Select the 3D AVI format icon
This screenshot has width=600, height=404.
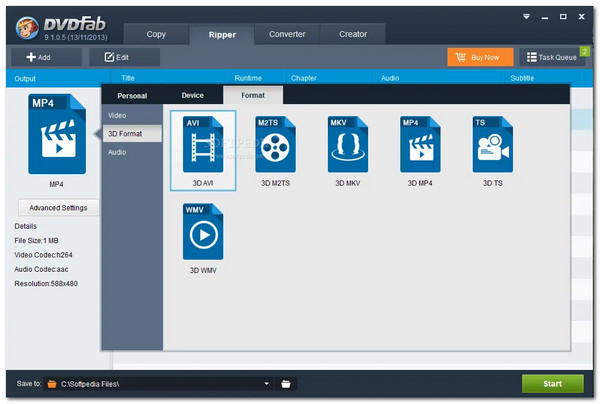203,144
